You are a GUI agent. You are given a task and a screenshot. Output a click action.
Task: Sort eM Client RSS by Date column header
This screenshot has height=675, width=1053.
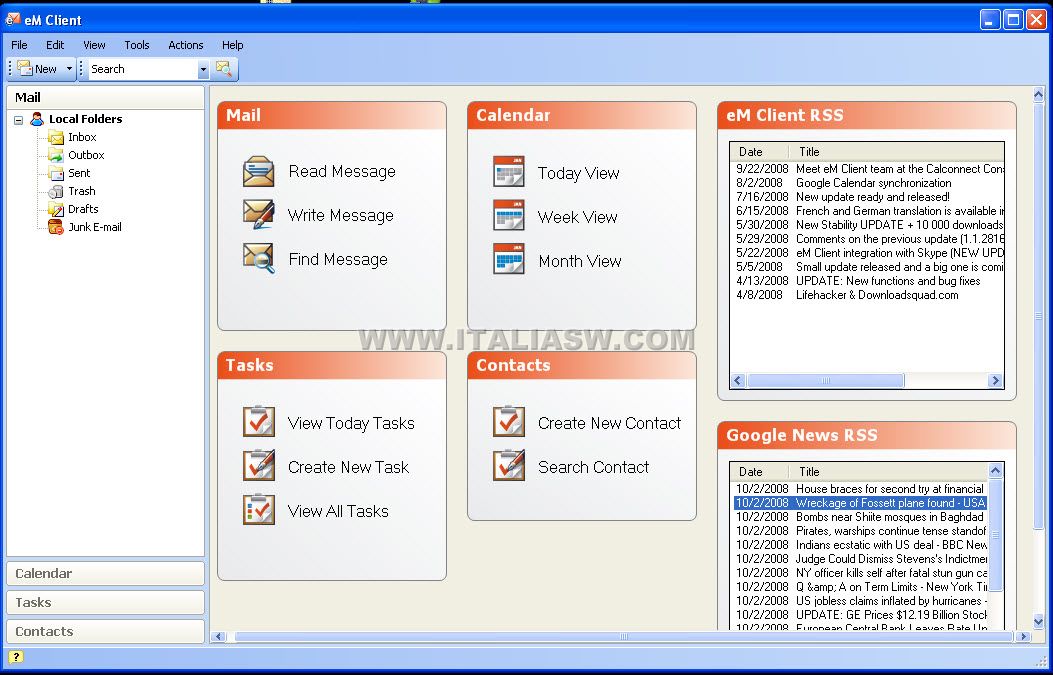coord(760,152)
